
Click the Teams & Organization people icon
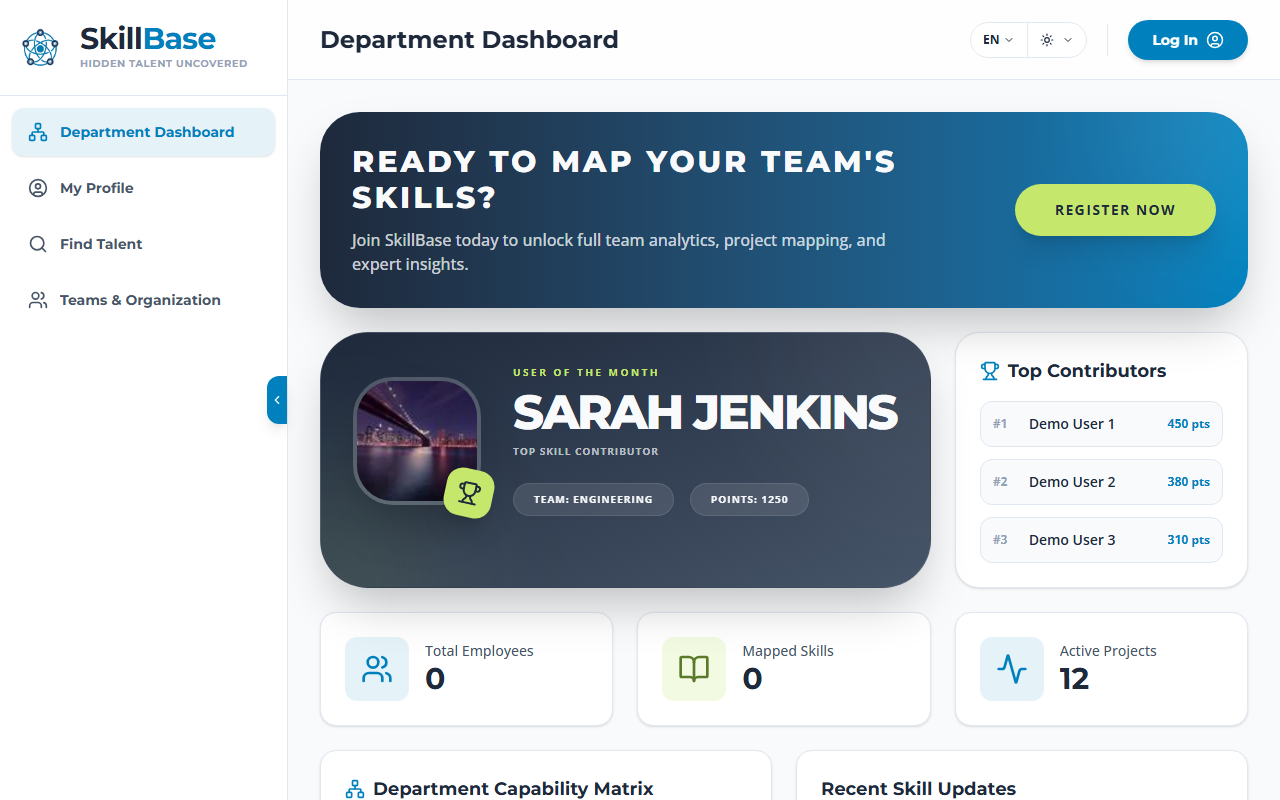[x=38, y=300]
